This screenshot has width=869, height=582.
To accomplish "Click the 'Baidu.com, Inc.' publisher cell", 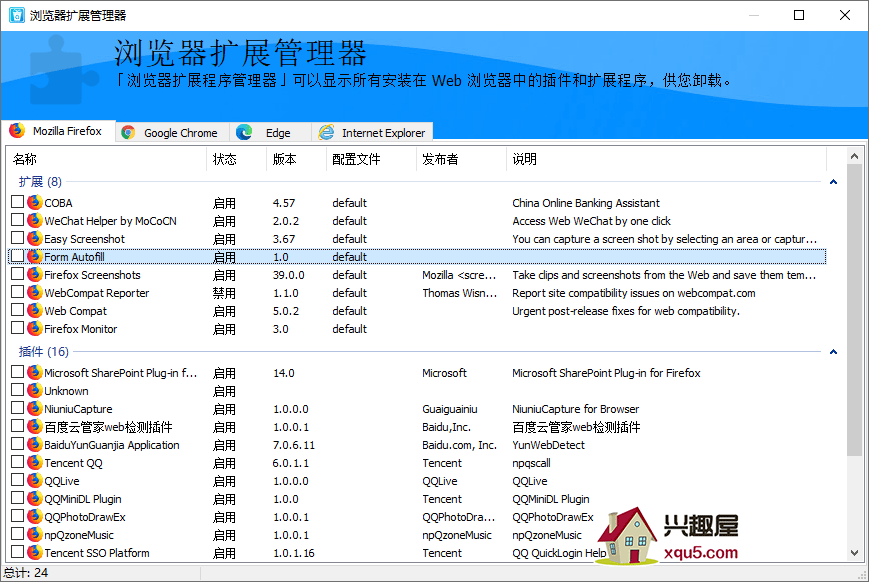I will [459, 445].
